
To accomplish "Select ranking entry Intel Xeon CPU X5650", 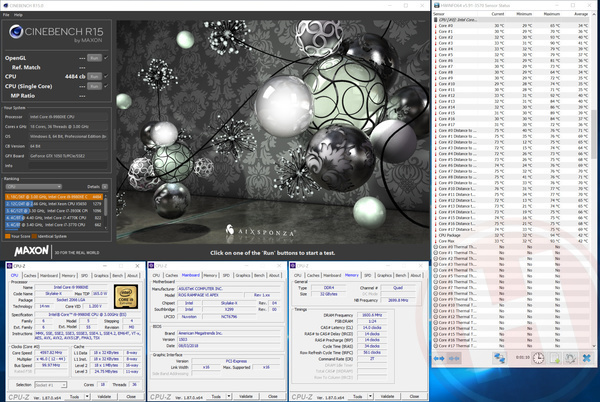I will click(x=54, y=204).
